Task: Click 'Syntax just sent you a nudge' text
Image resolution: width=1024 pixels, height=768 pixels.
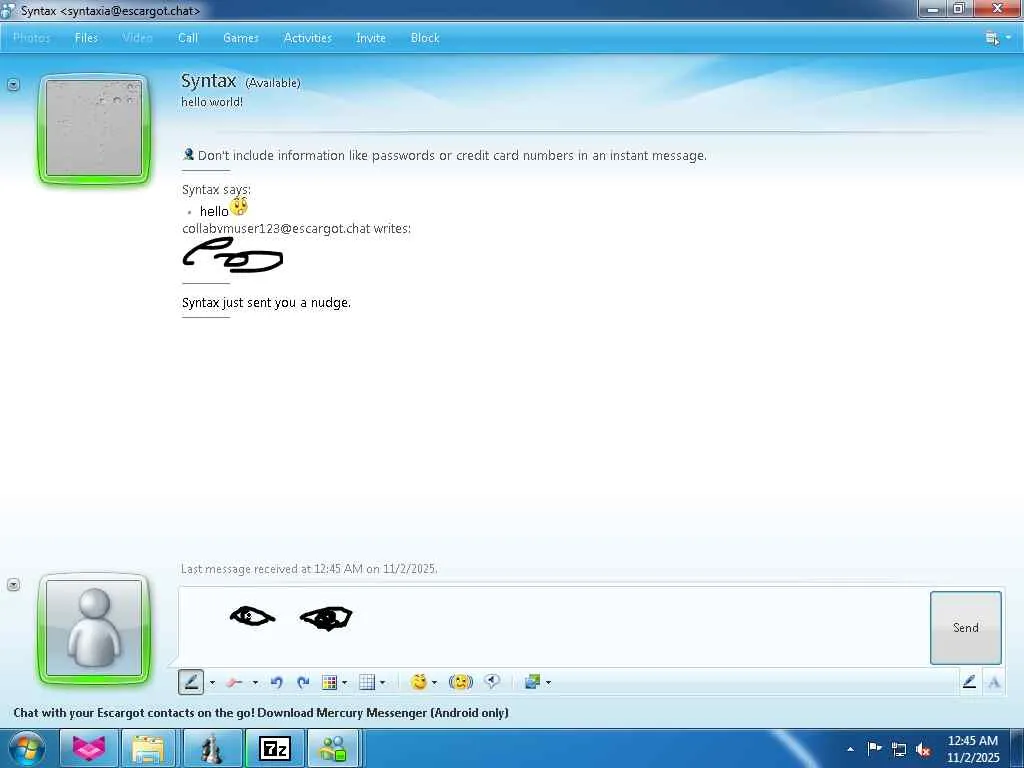Action: (266, 302)
